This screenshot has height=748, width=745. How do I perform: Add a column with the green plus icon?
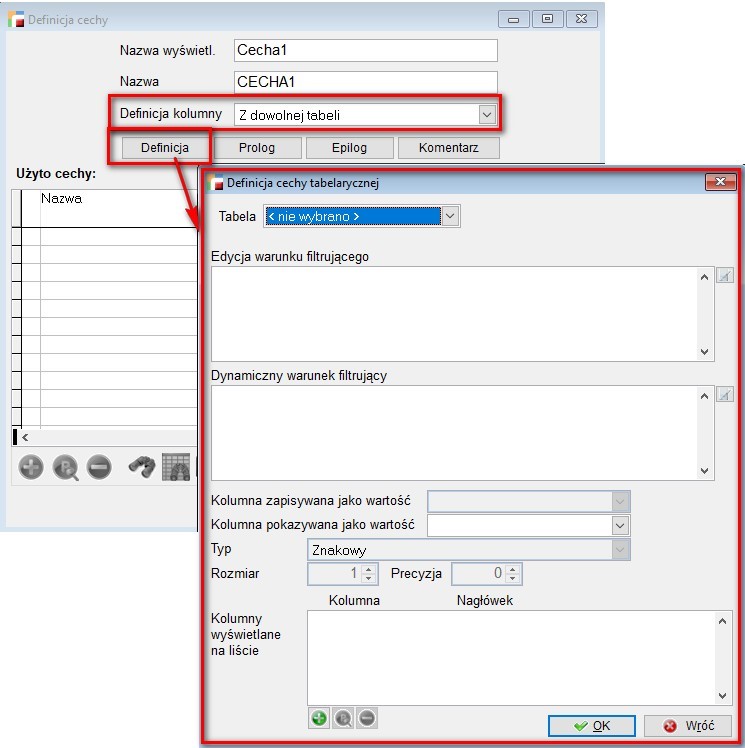tap(319, 717)
